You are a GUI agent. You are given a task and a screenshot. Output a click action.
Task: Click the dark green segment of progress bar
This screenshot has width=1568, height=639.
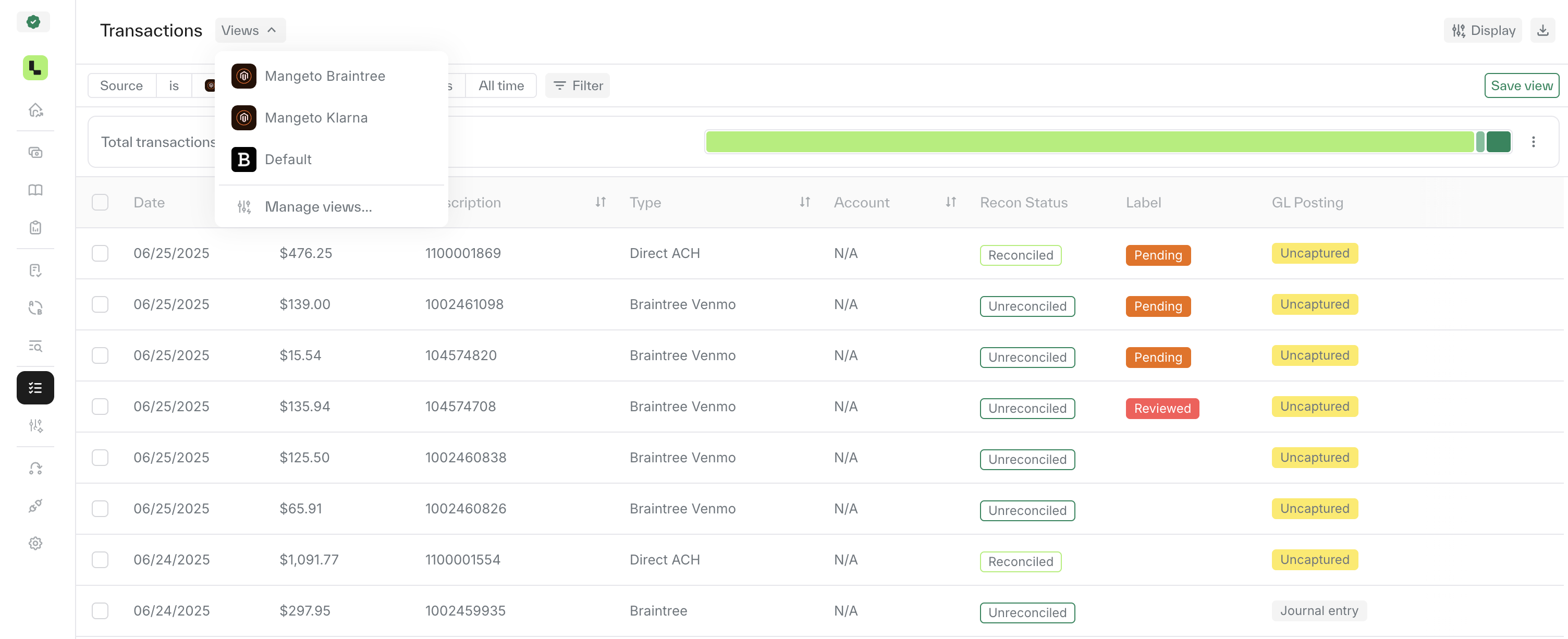pos(1499,142)
